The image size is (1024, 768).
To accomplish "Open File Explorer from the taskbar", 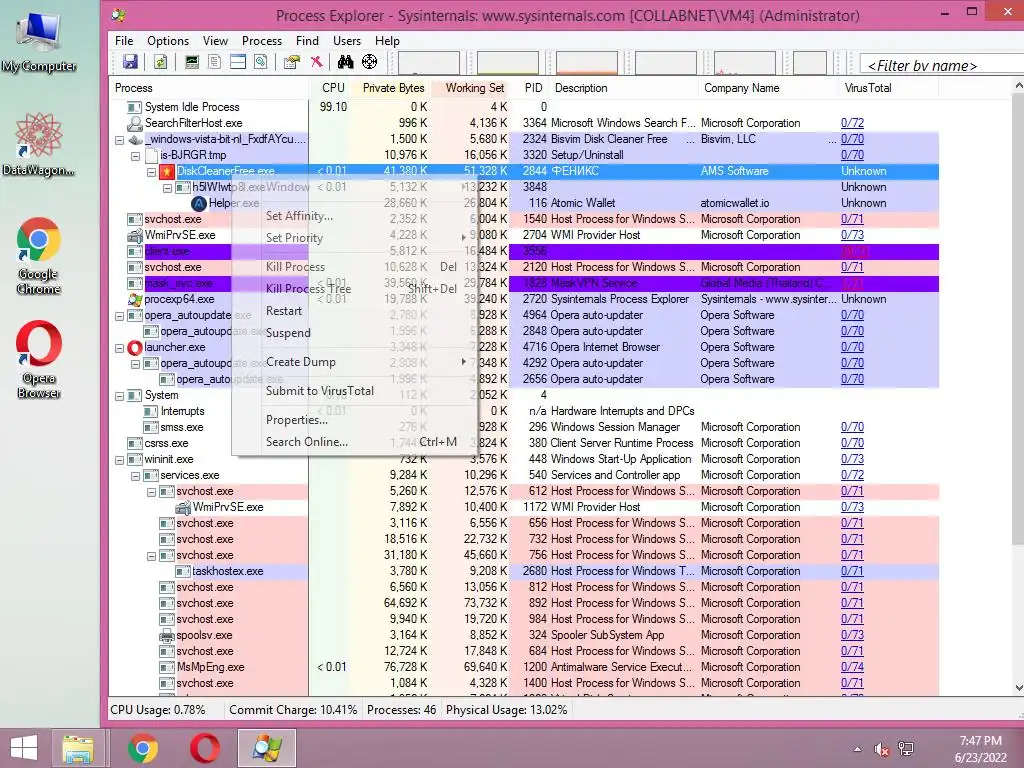I will [78, 748].
